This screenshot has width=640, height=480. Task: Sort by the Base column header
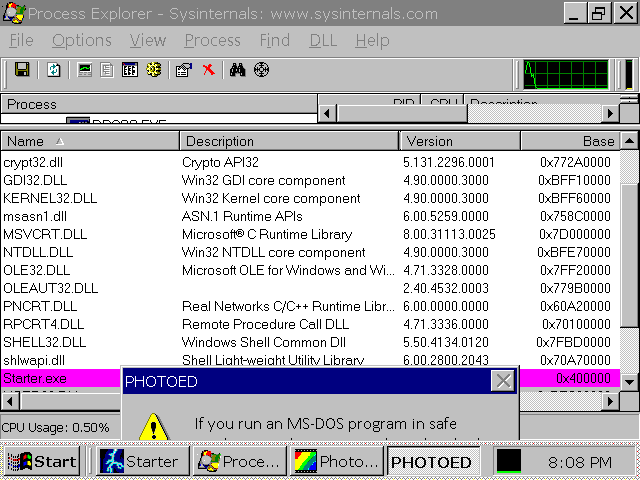click(x=570, y=141)
